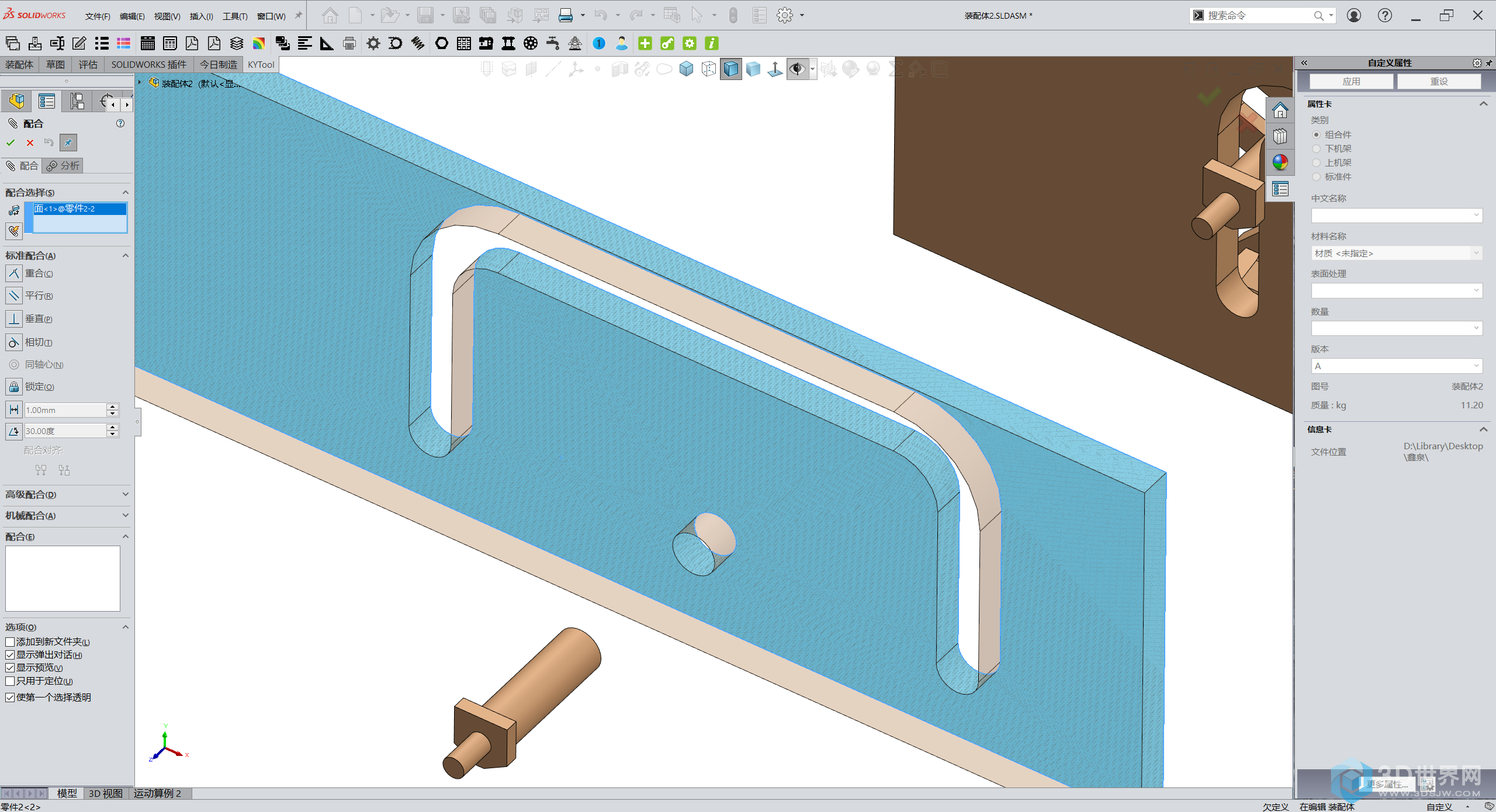Image resolution: width=1496 pixels, height=812 pixels.
Task: Select the Lock (锁定) mate icon
Action: pos(14,387)
